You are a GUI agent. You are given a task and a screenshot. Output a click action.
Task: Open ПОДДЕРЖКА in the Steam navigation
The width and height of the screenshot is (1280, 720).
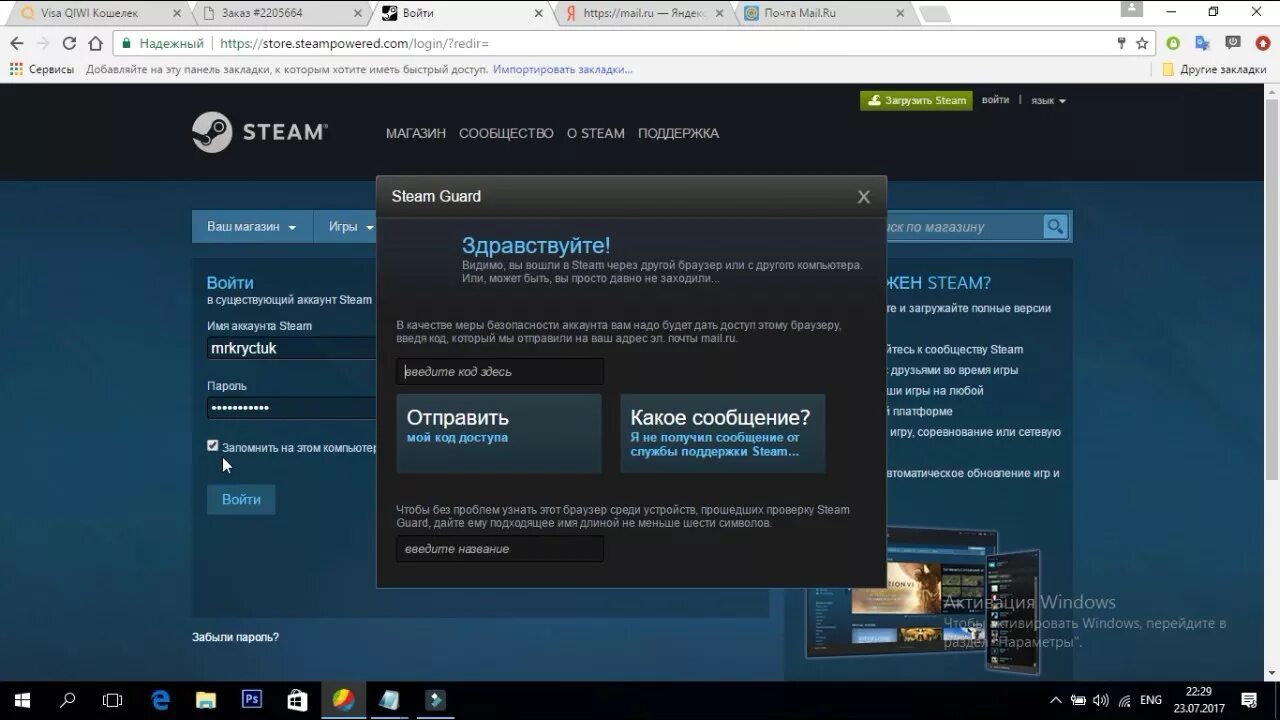coord(678,133)
